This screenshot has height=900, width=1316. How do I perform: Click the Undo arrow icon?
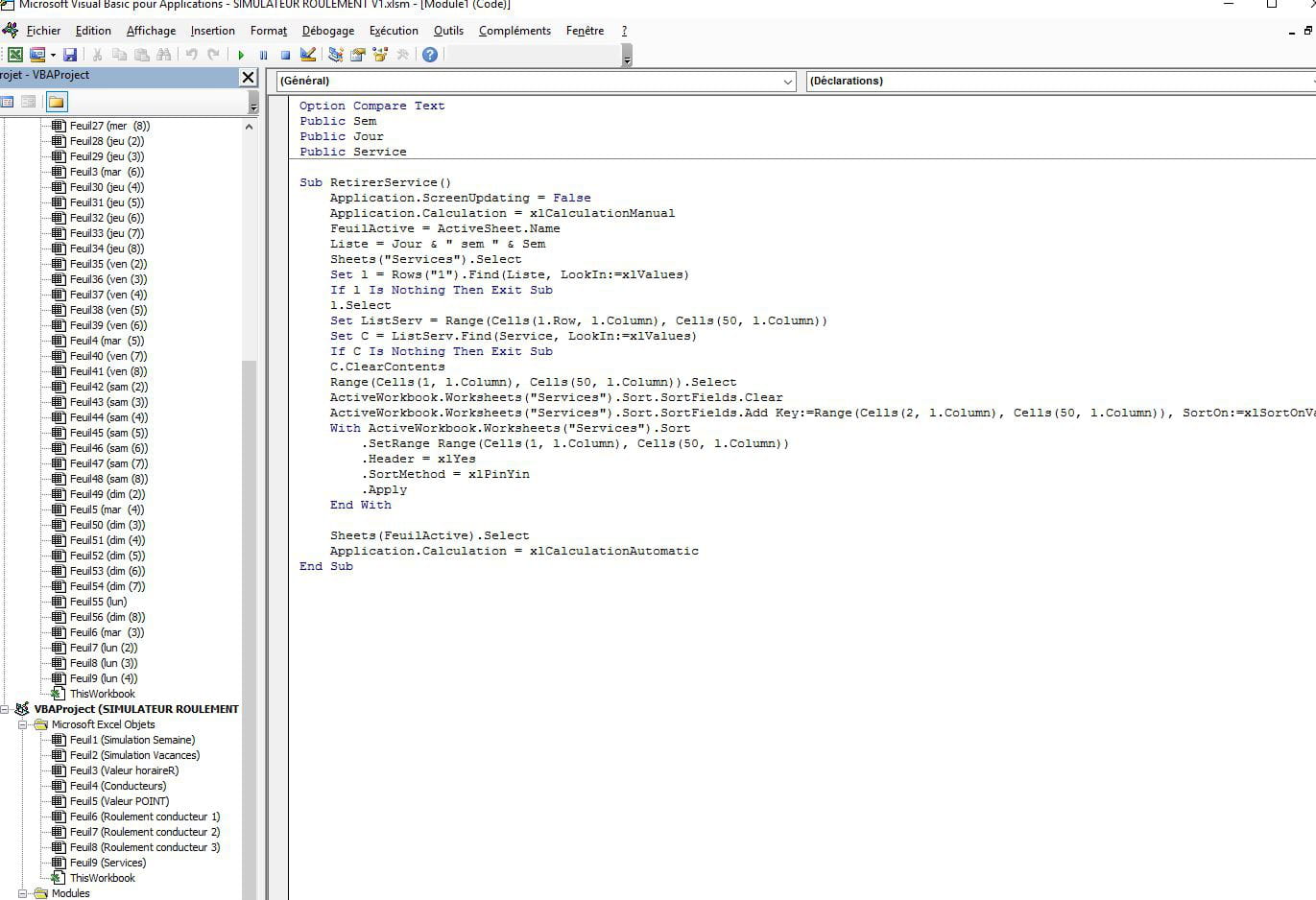pos(191,55)
